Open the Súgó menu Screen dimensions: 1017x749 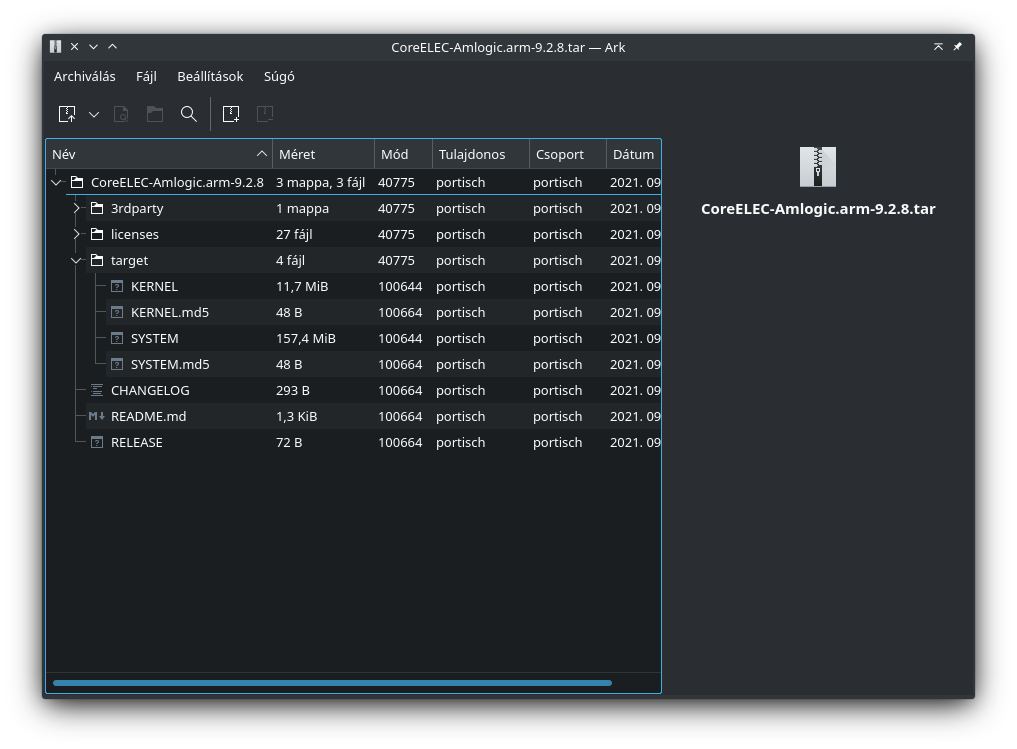(x=279, y=77)
